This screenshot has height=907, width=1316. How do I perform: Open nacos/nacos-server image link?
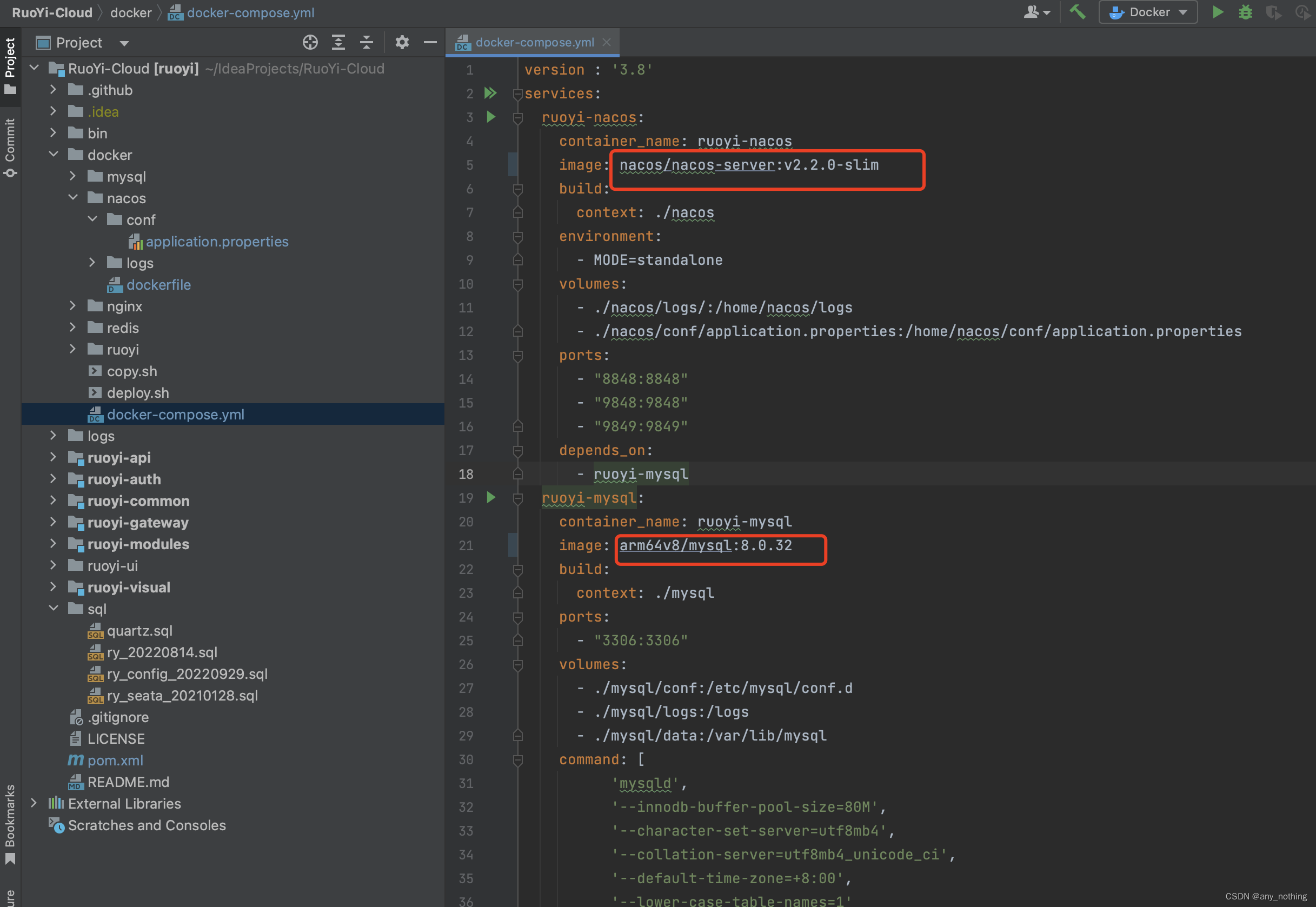[696, 165]
